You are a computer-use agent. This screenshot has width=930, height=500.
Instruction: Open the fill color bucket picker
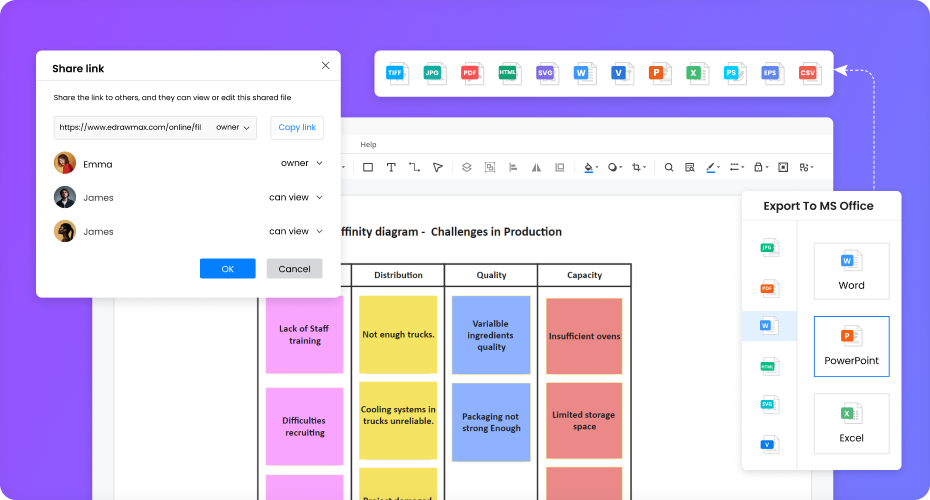coord(589,167)
